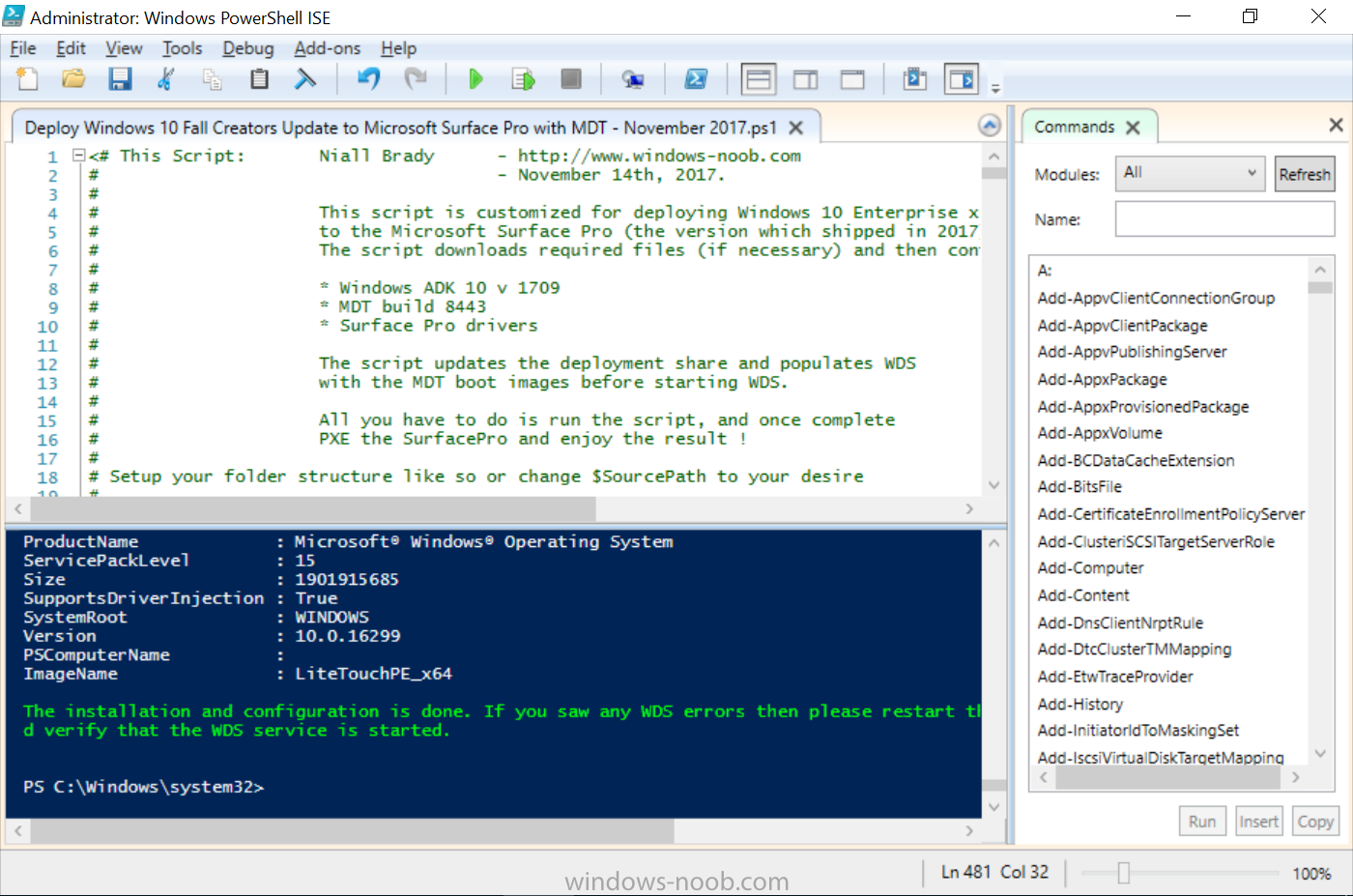1353x896 pixels.
Task: Click console pane scrollbar up arrow
Action: (993, 543)
